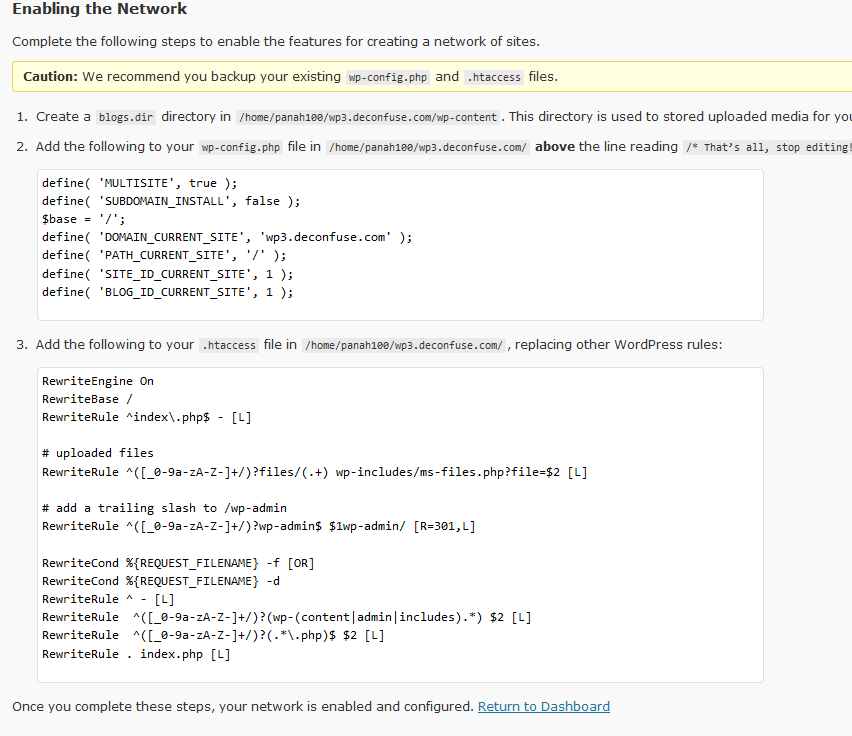The image size is (852, 736).
Task: Click the wp-content directory path in step one
Action: [368, 117]
